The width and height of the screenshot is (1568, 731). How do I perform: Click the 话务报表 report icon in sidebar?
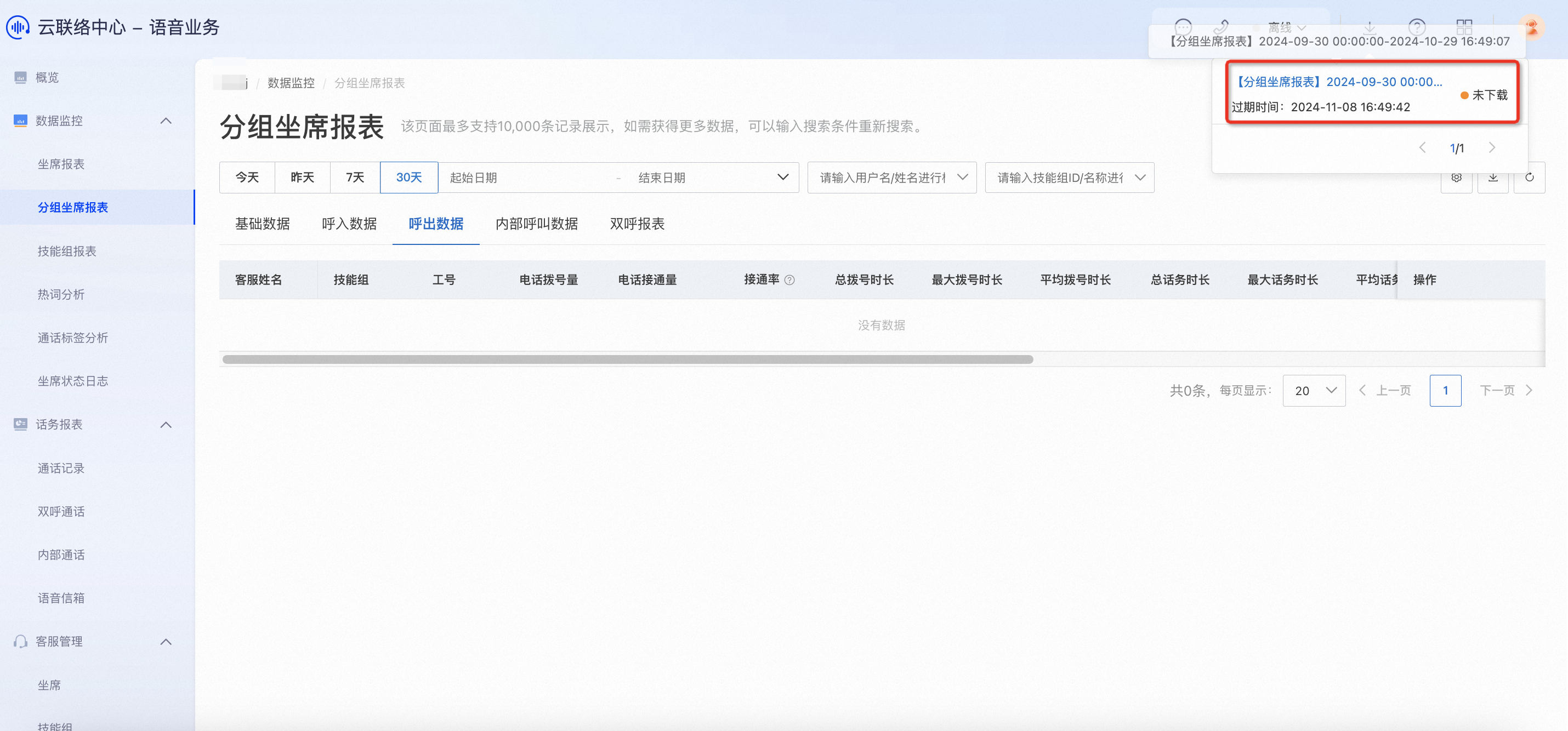[21, 424]
